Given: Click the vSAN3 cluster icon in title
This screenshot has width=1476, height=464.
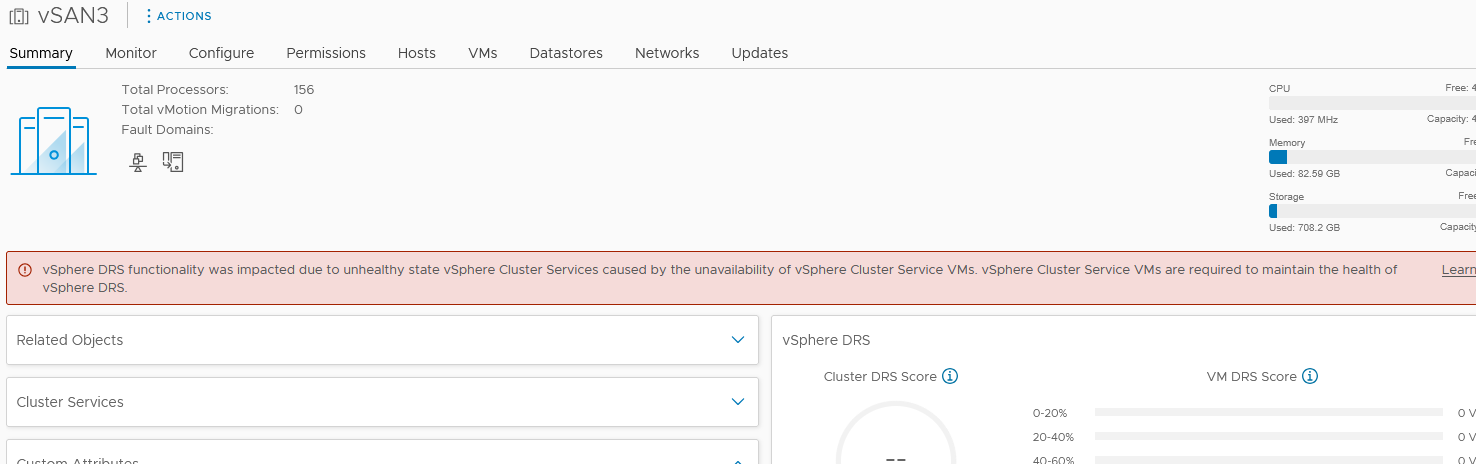Looking at the screenshot, I should coord(19,16).
